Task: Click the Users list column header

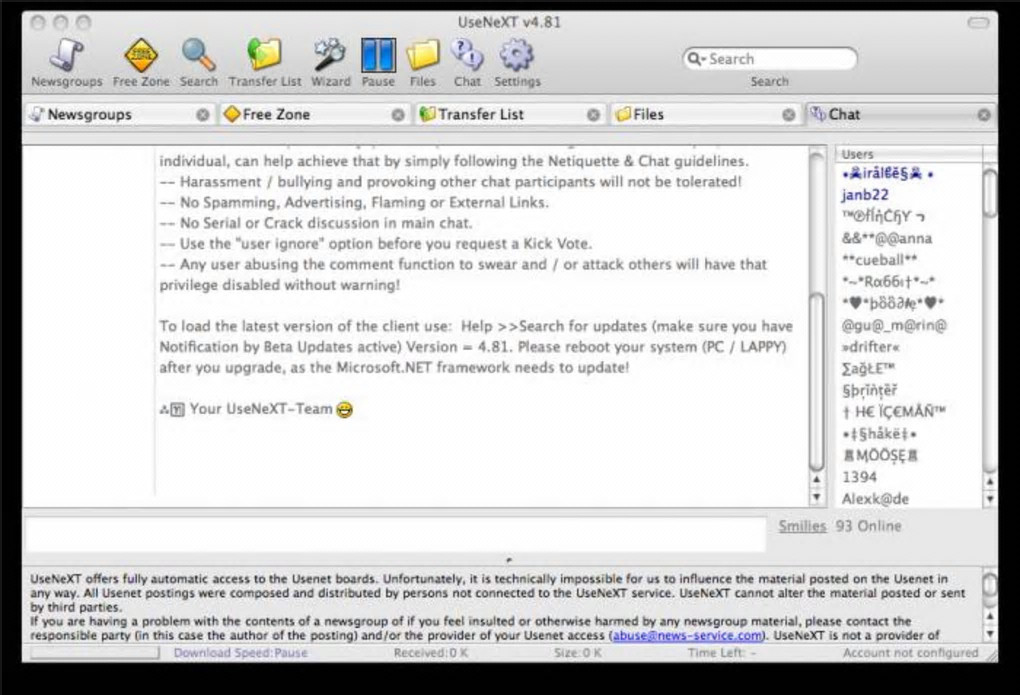Action: click(x=909, y=154)
